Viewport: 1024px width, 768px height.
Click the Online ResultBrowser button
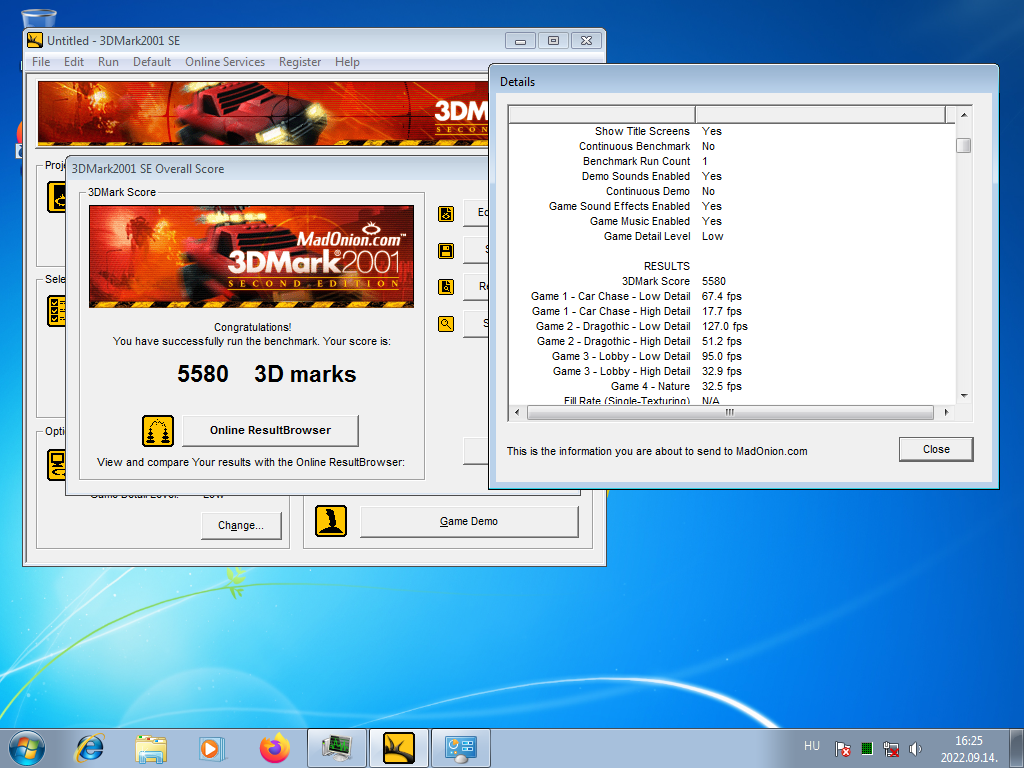tap(270, 430)
